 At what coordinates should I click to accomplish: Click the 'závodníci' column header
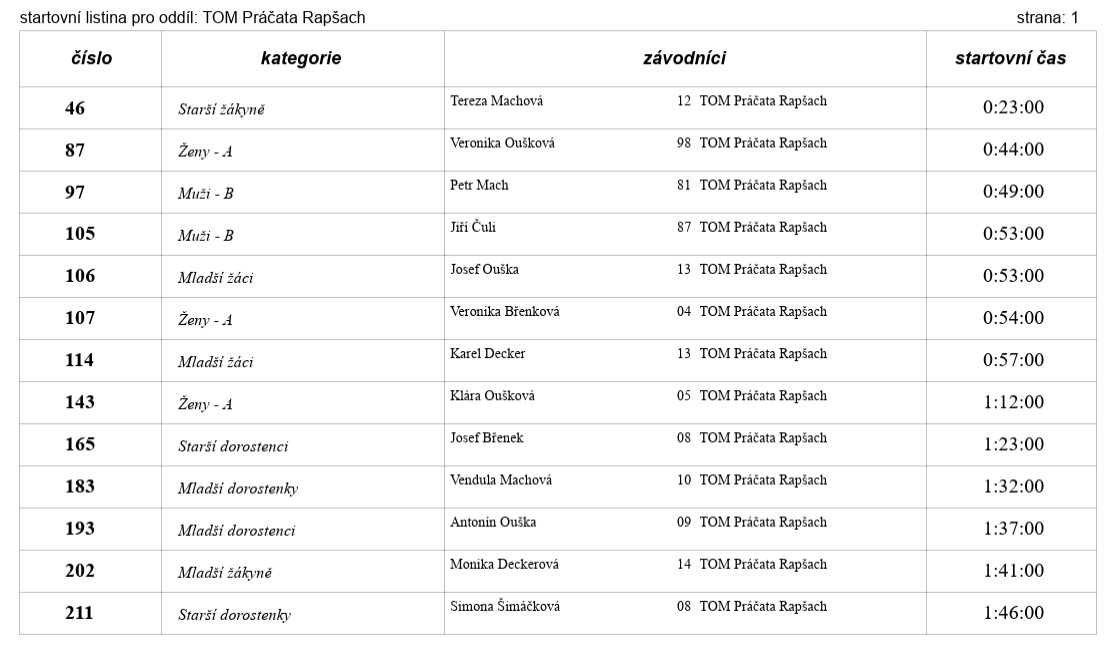click(x=684, y=59)
